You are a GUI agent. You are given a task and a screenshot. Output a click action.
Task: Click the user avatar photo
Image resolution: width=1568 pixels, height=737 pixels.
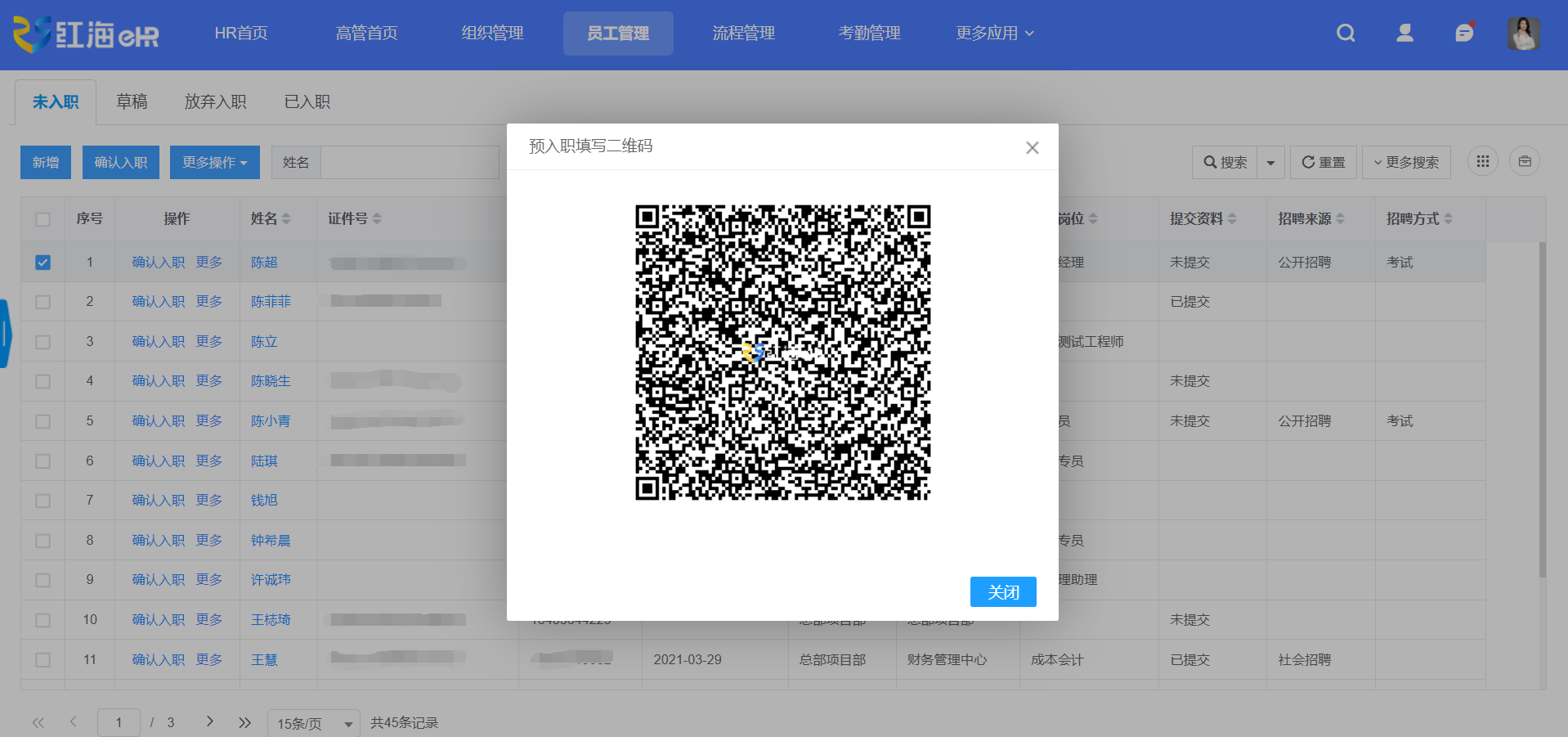pos(1523,34)
